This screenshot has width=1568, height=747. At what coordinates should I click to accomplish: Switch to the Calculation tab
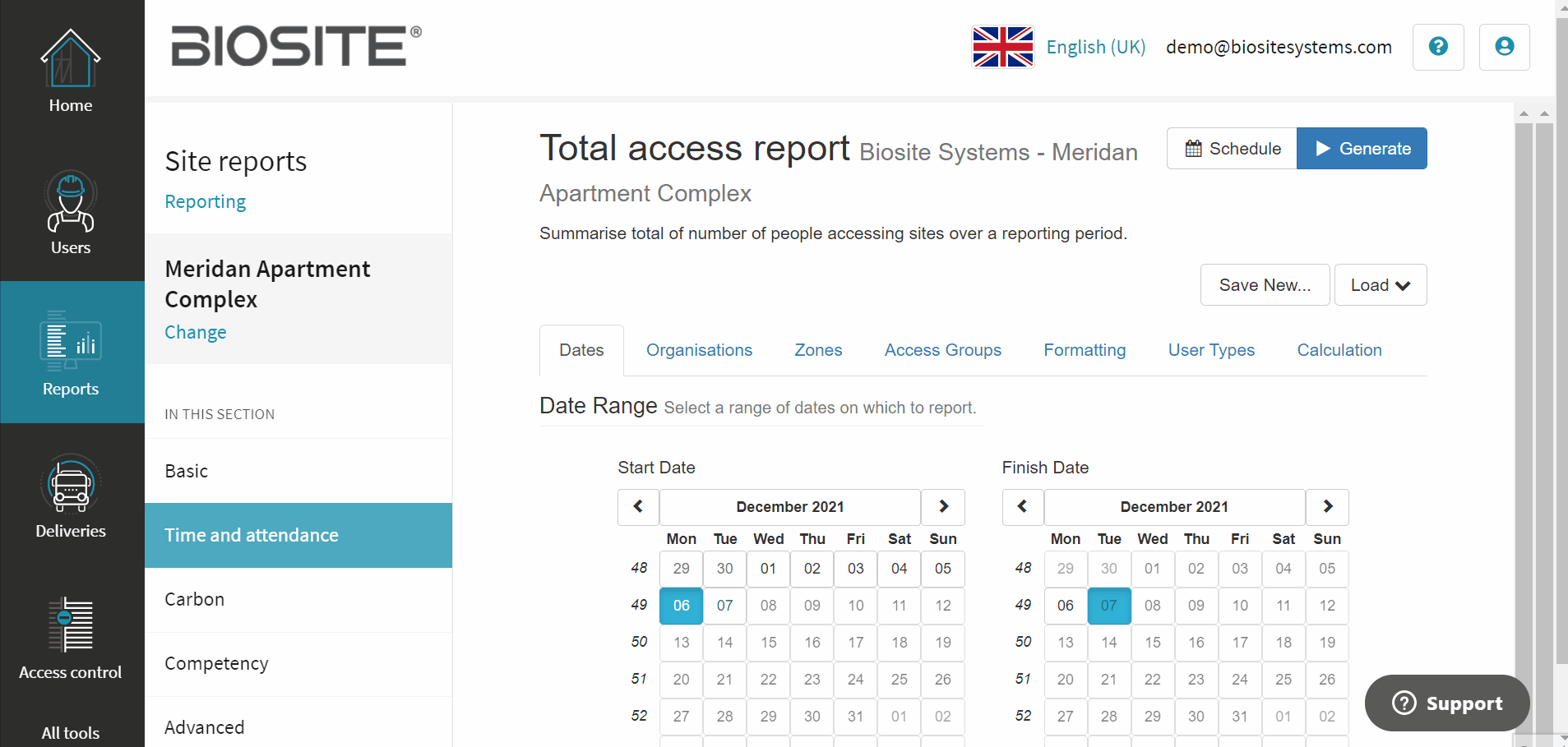pos(1339,350)
